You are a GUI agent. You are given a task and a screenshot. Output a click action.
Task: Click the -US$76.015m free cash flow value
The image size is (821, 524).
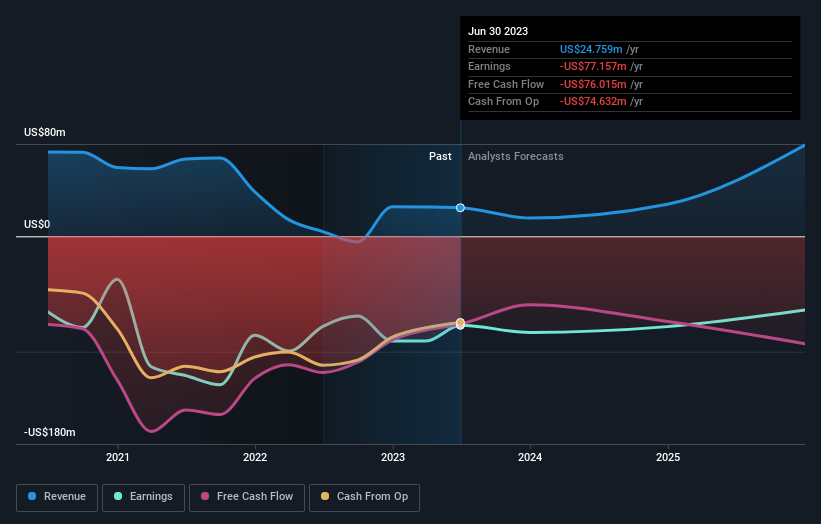[593, 84]
